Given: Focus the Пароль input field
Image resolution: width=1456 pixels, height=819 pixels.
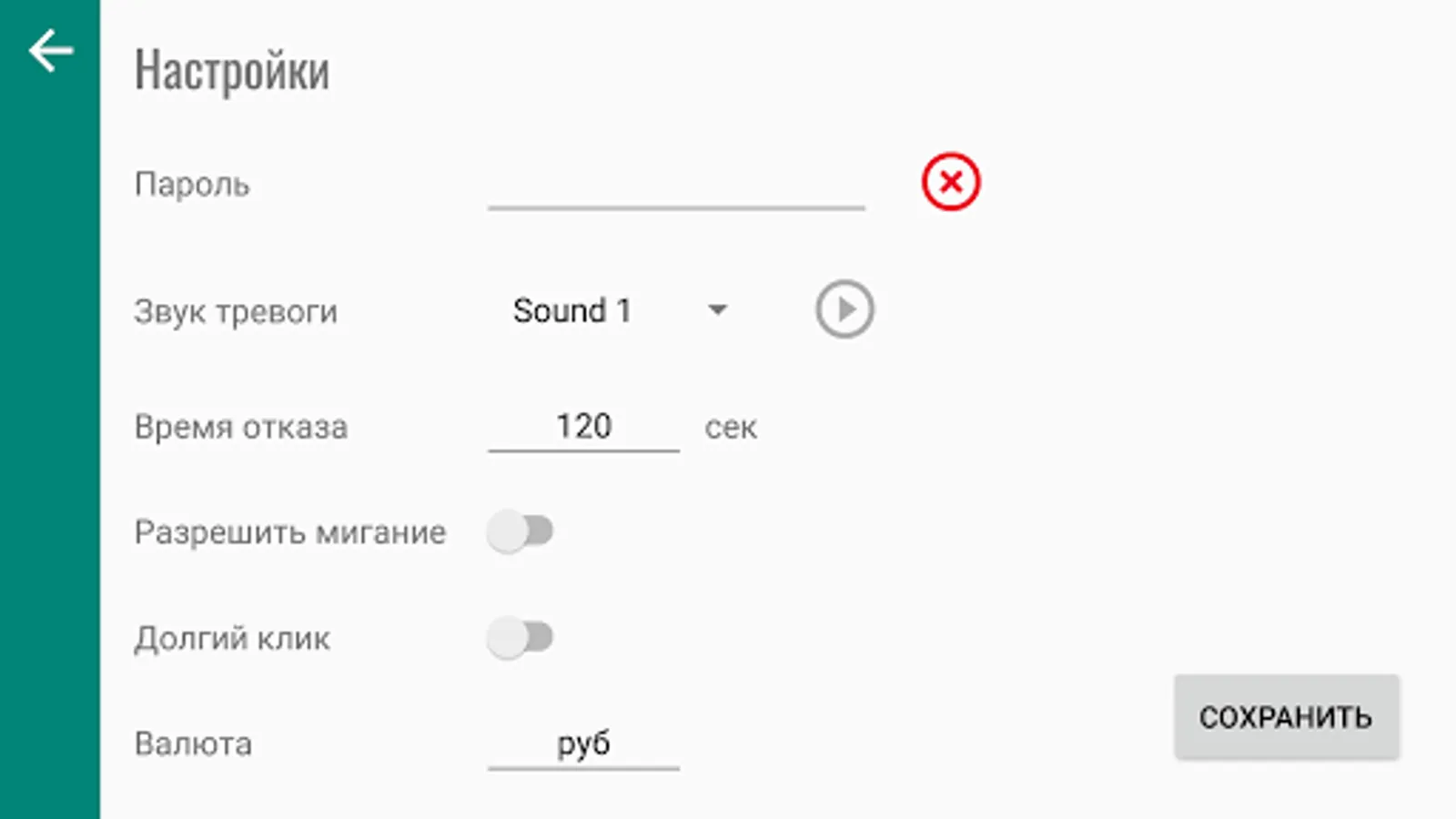Looking at the screenshot, I should click(x=675, y=187).
